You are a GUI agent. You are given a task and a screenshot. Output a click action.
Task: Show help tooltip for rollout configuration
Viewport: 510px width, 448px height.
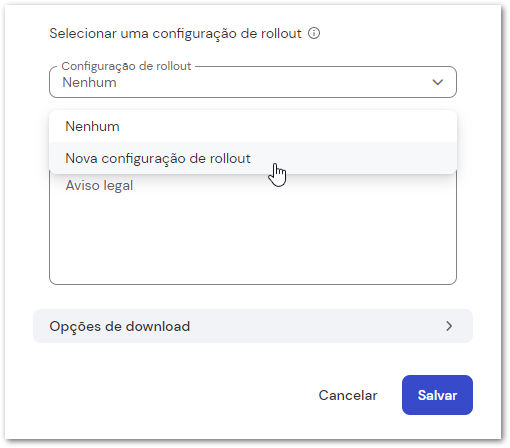tap(314, 33)
